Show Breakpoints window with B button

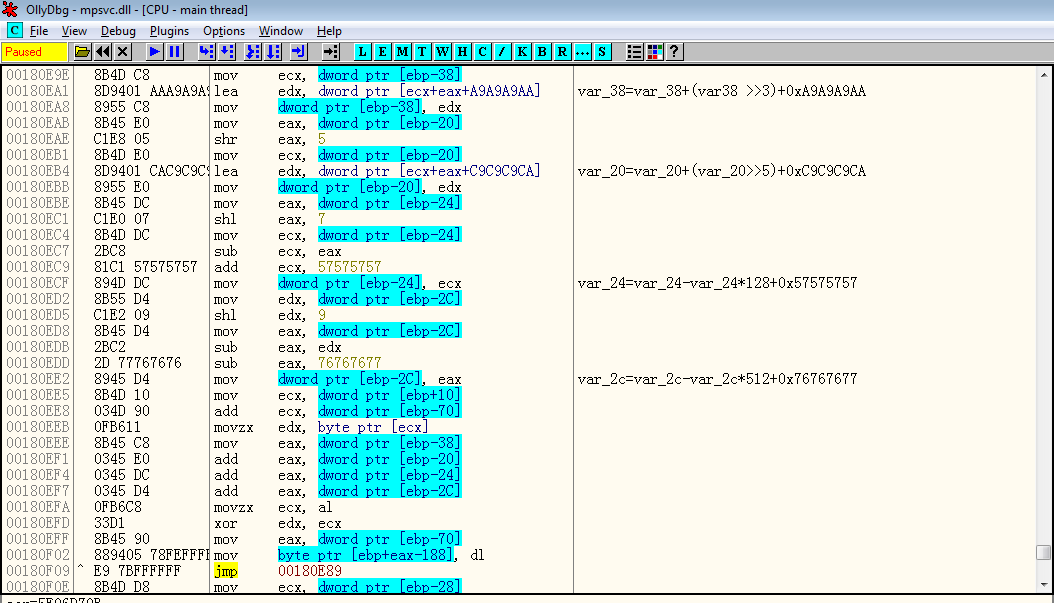[x=543, y=52]
